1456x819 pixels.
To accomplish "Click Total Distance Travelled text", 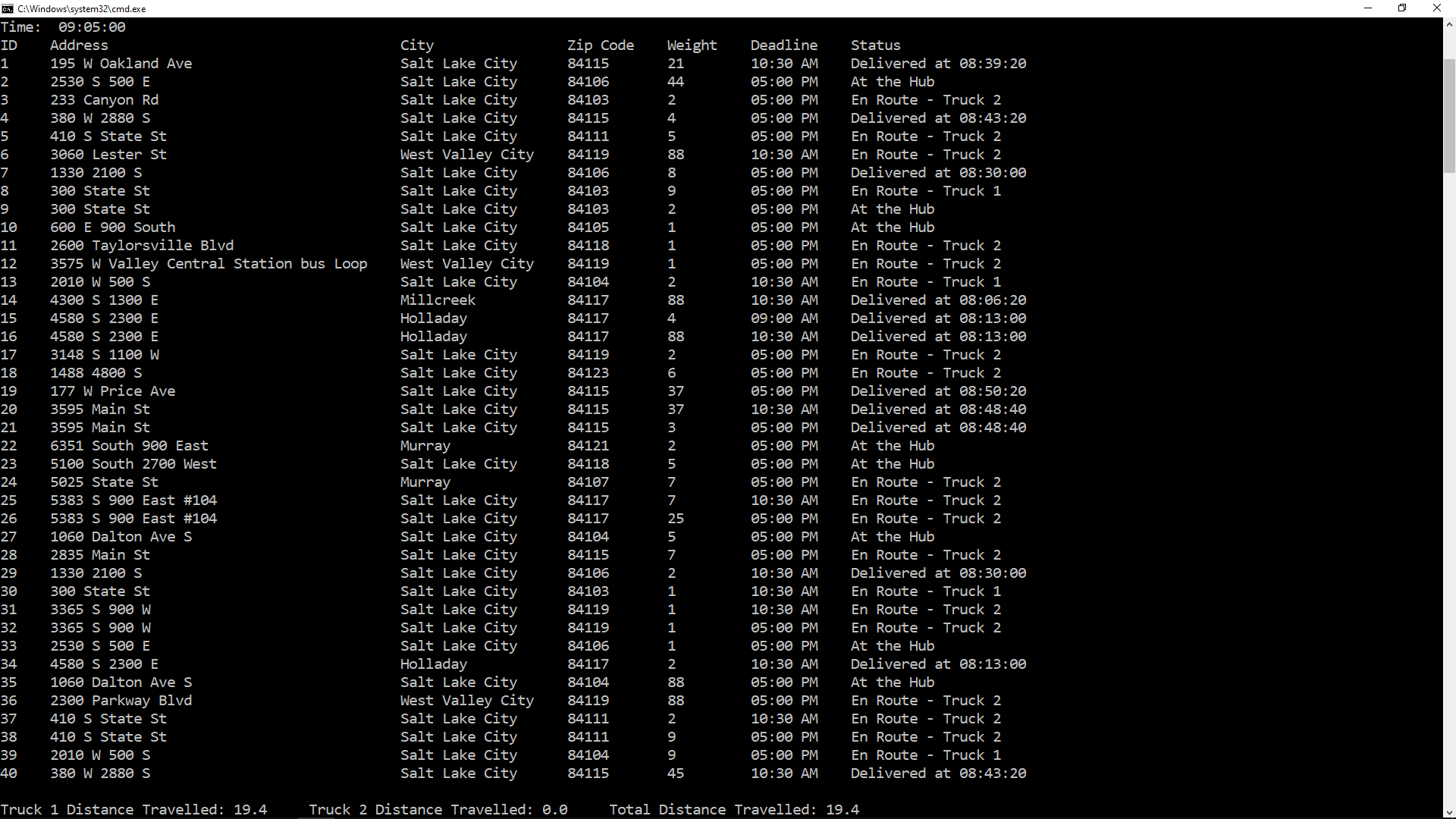I will click(733, 809).
